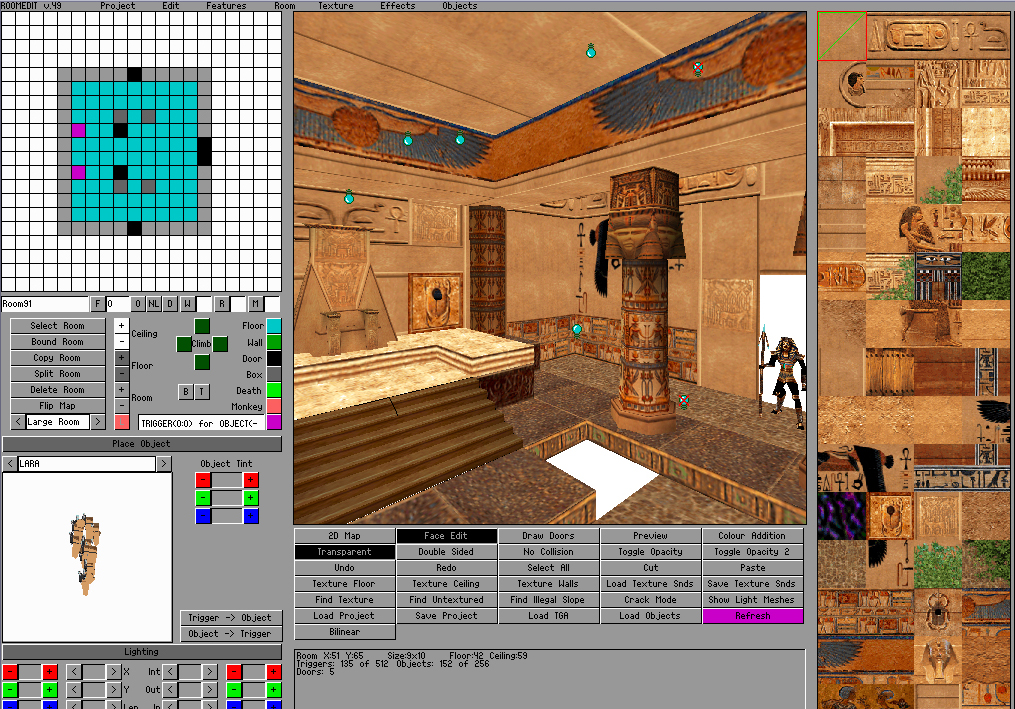Click the blue Object Tint minus button
Screen dimensions: 1015x709
point(203,516)
